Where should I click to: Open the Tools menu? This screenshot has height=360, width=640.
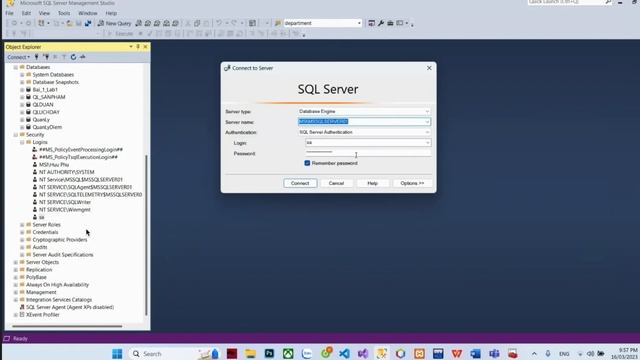[x=64, y=13]
